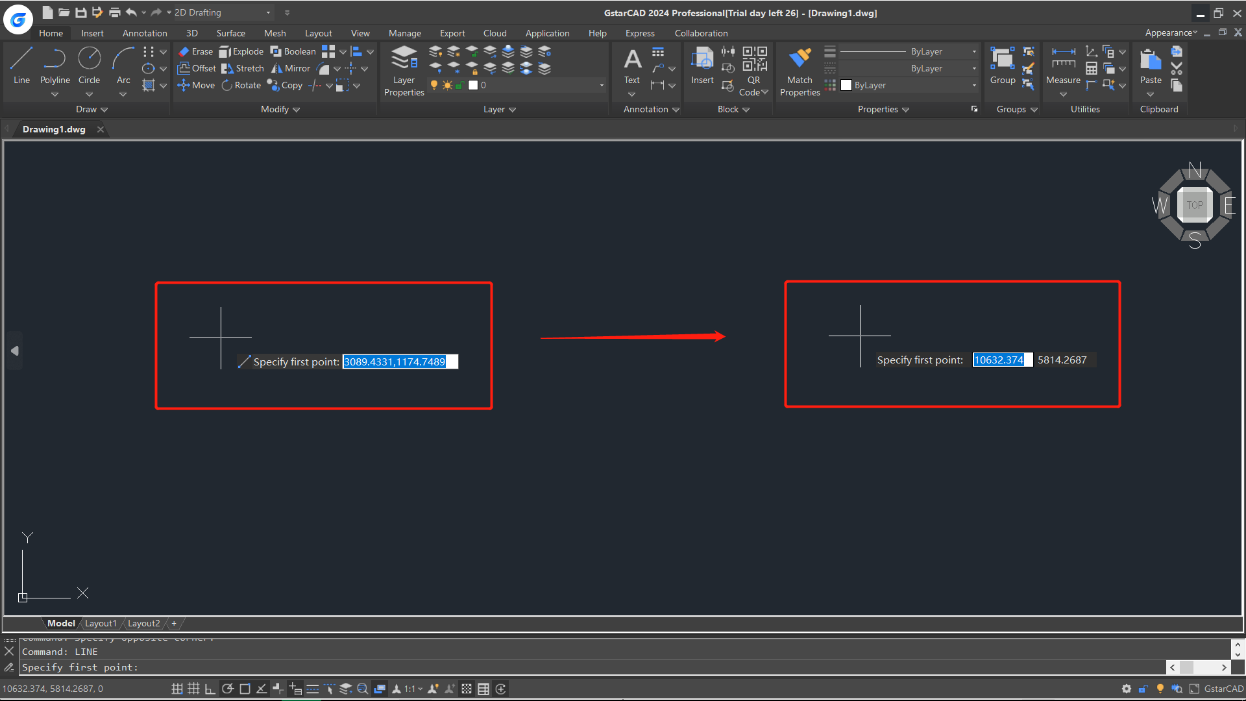Activate the Mirror tool
1246x701 pixels.
point(291,69)
